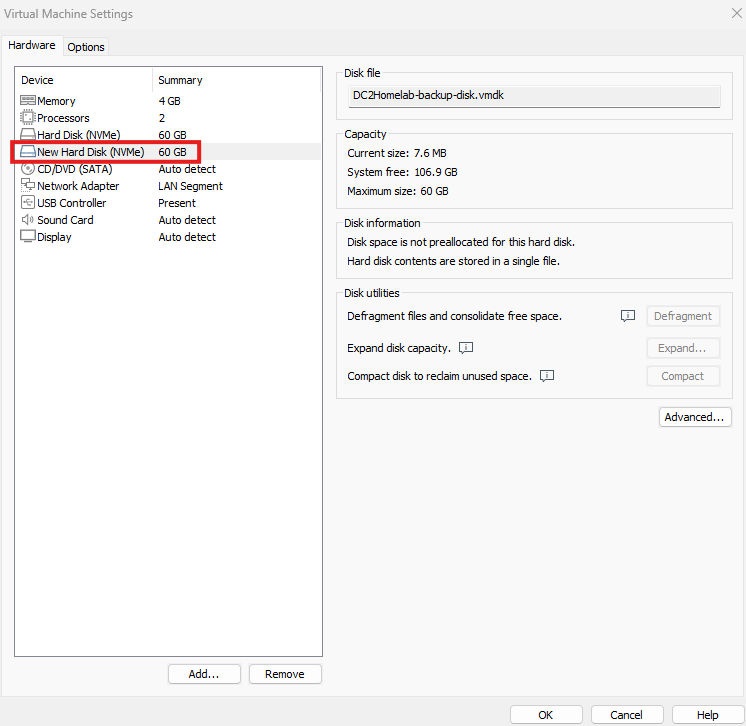Click the Display monitor icon

point(28,236)
